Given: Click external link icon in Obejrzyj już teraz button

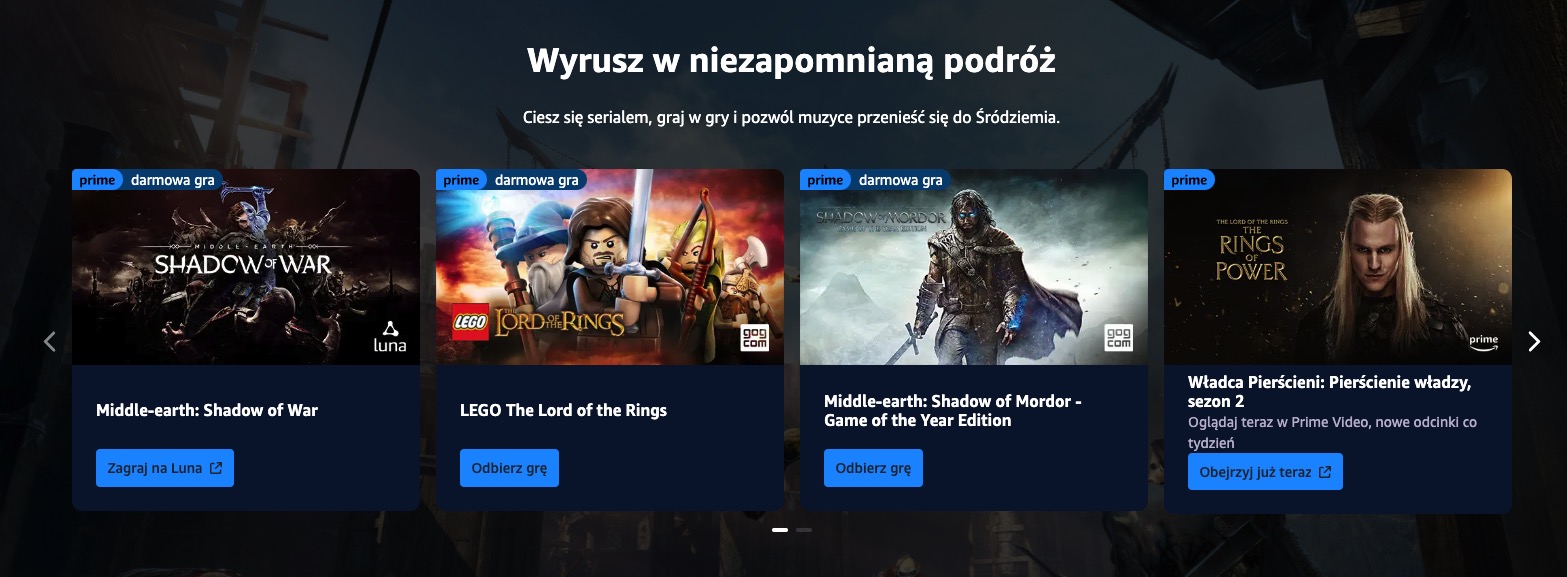Looking at the screenshot, I should [x=1325, y=472].
